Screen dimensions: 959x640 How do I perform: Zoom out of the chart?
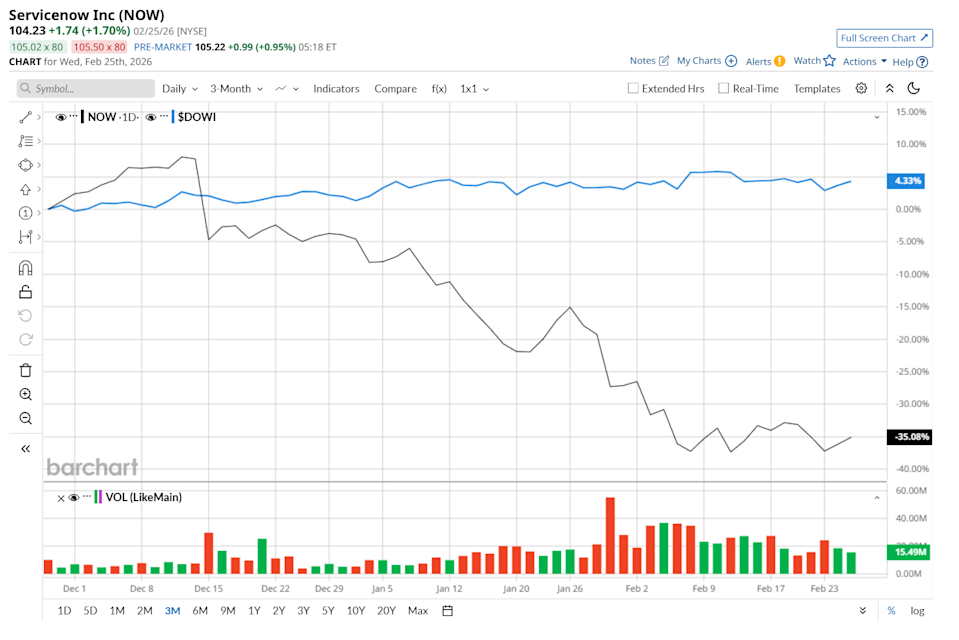pyautogui.click(x=25, y=418)
